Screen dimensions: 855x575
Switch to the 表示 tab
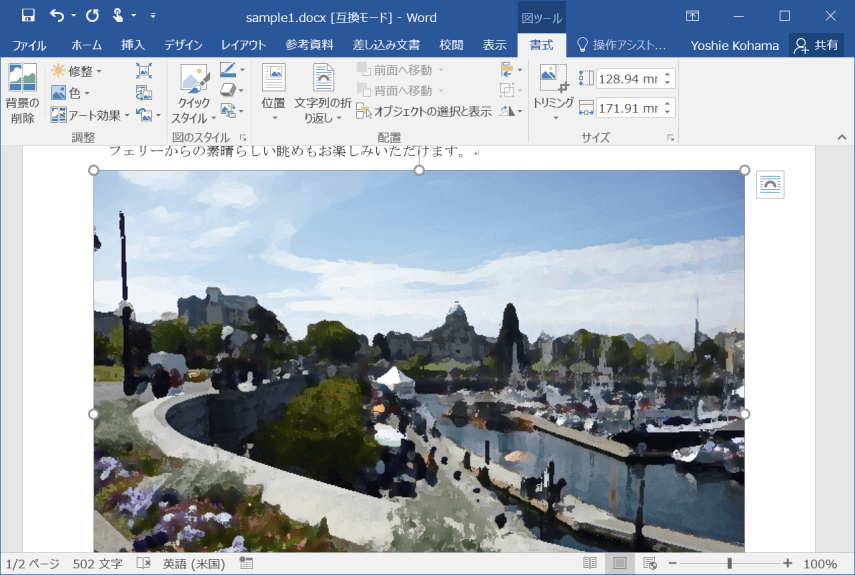[494, 45]
